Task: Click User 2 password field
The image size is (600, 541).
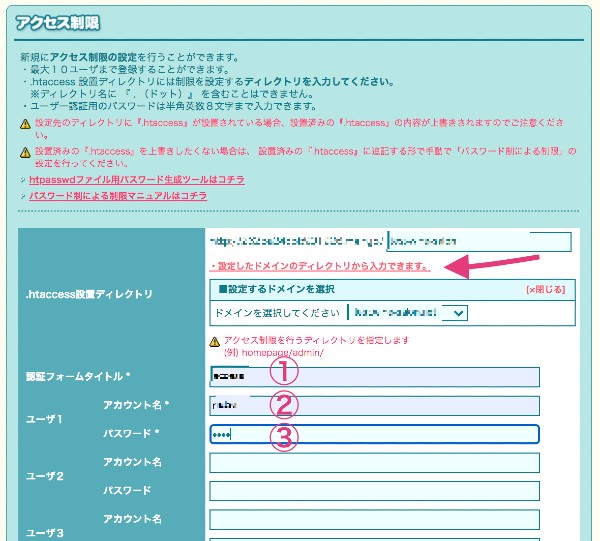Action: (x=374, y=491)
